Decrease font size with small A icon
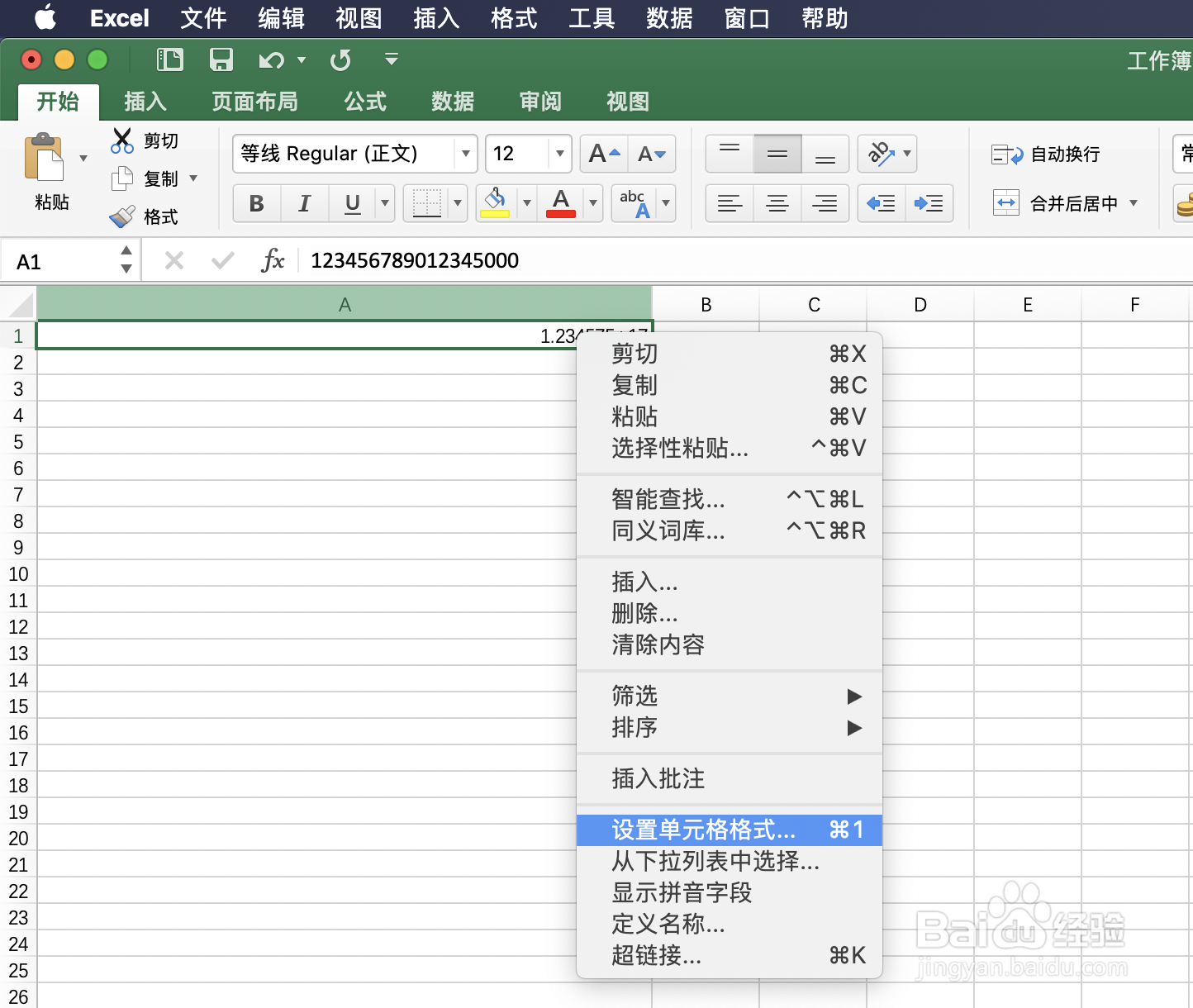 (x=652, y=154)
